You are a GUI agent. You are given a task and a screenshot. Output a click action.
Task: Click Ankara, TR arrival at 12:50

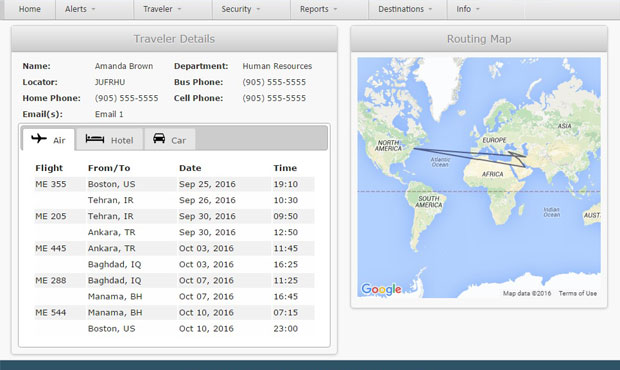tap(112, 232)
